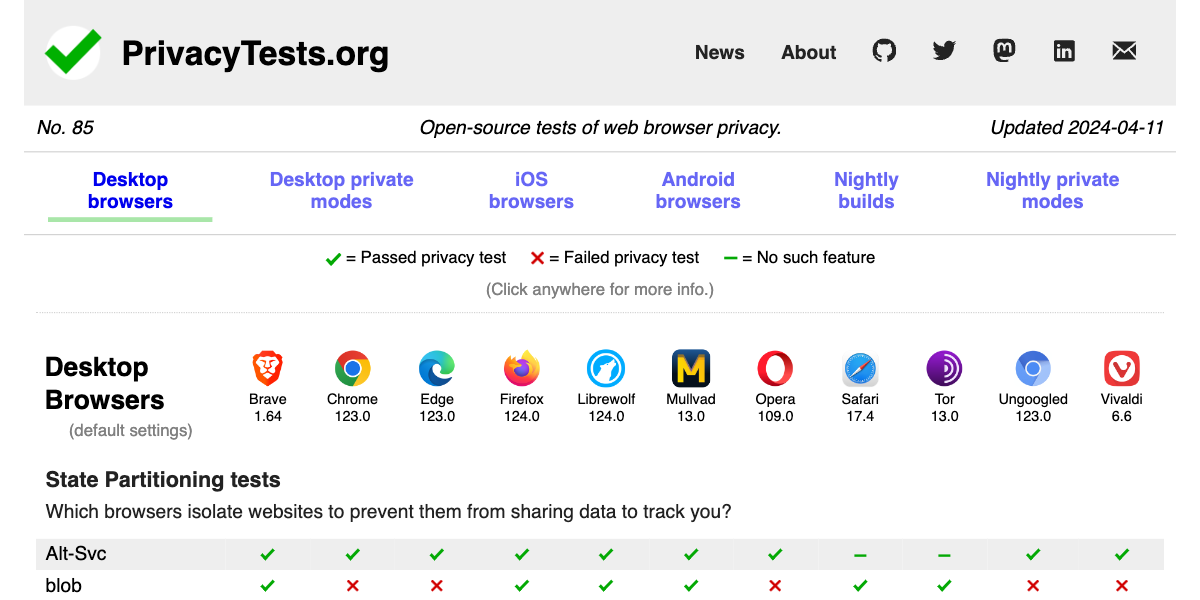Image resolution: width=1200 pixels, height=600 pixels.
Task: Open the News link in the header
Action: pos(720,52)
